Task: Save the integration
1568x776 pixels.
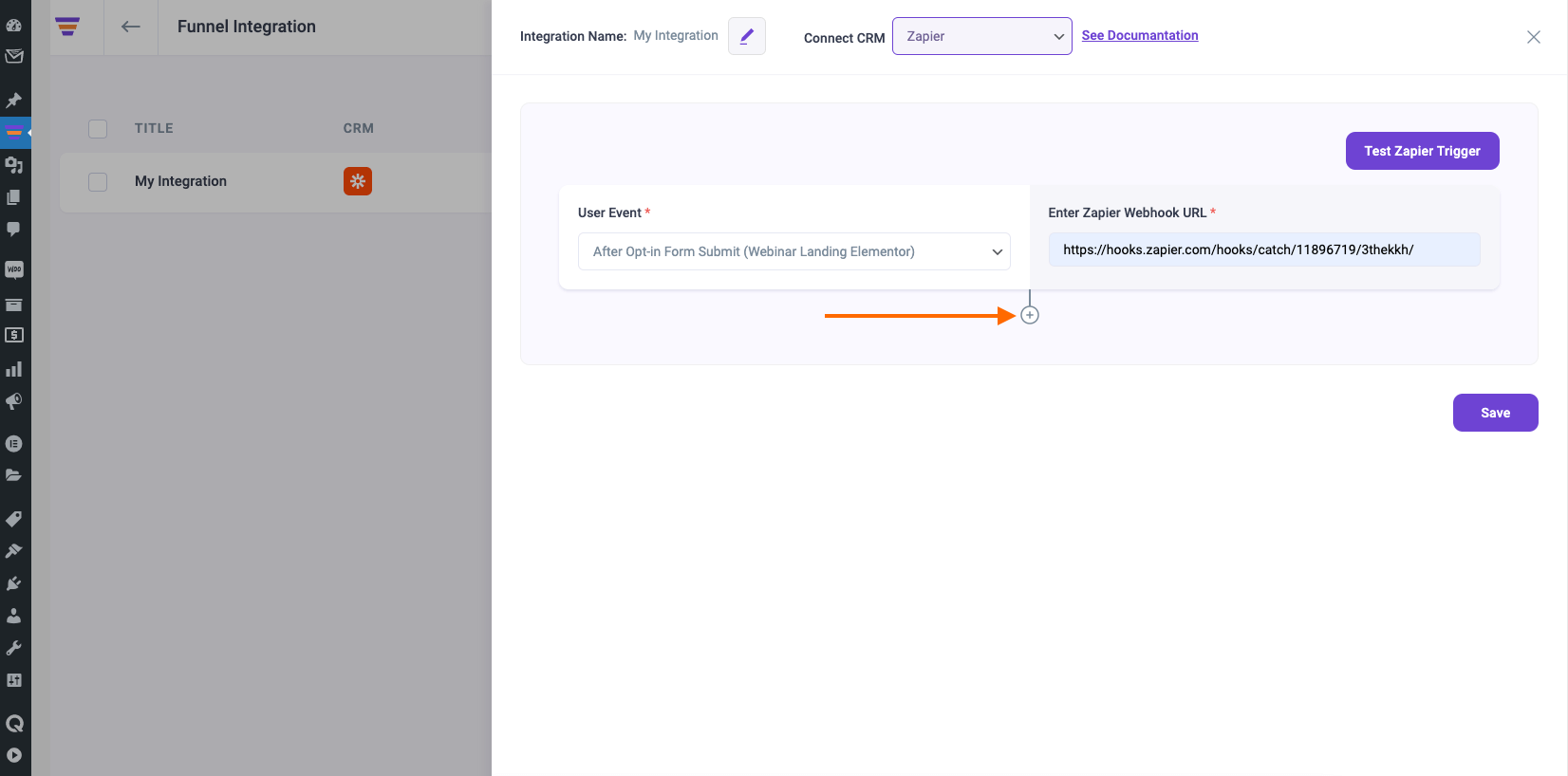Action: coord(1496,413)
